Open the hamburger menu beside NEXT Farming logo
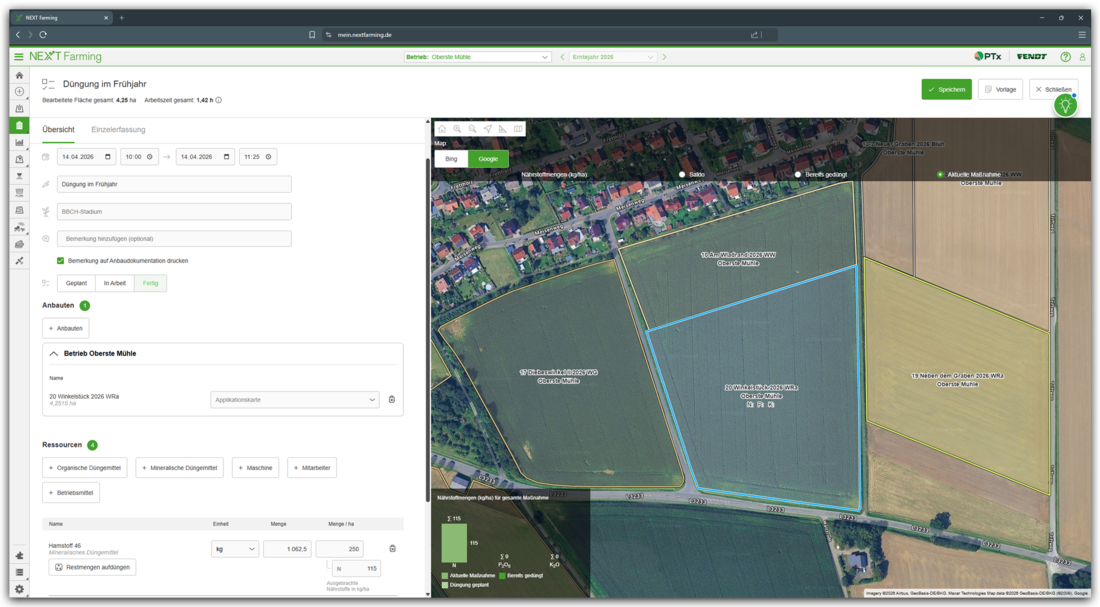The width and height of the screenshot is (1100, 607). coord(18,57)
